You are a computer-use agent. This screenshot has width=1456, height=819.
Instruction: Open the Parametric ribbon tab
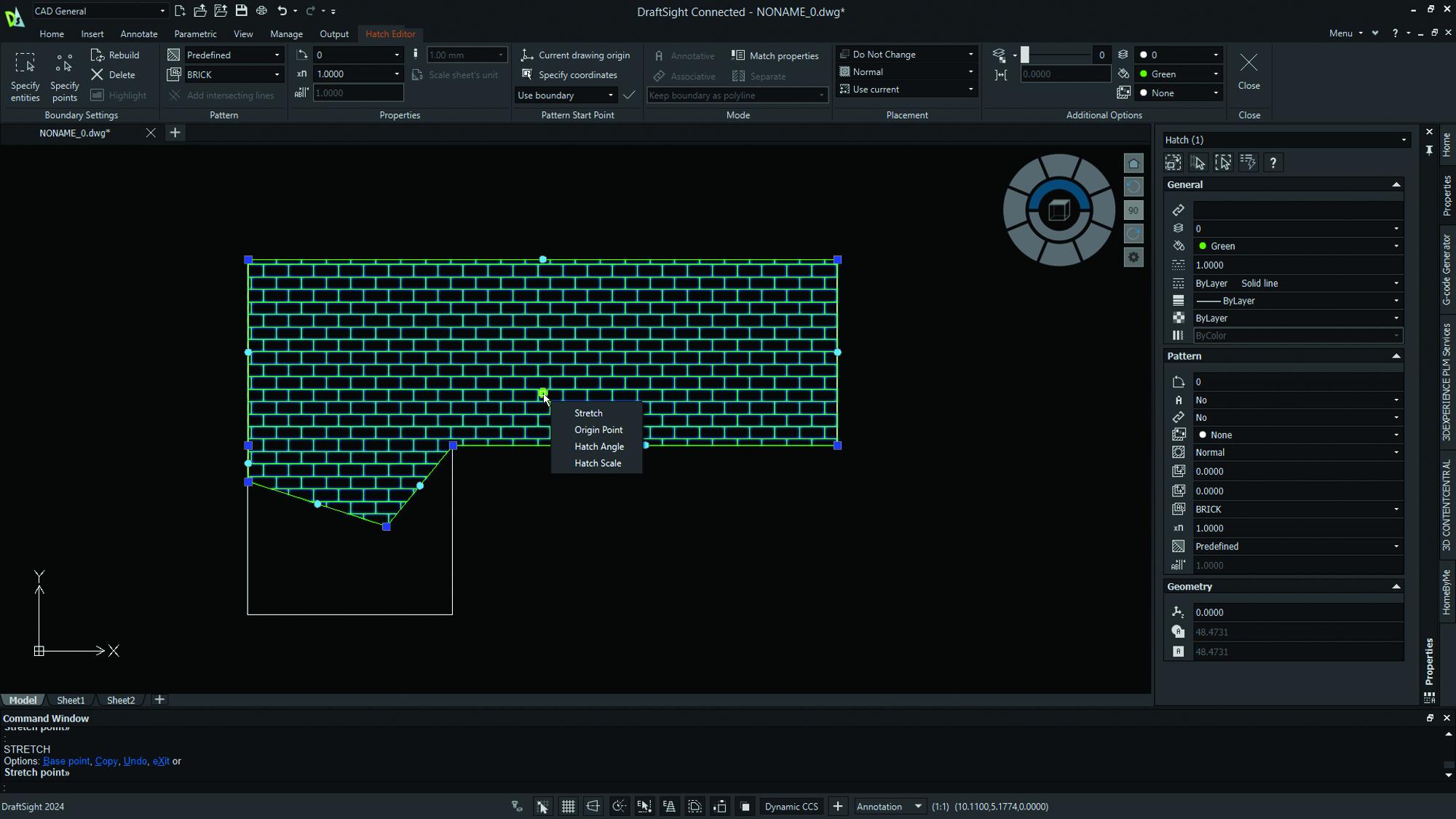coord(195,34)
